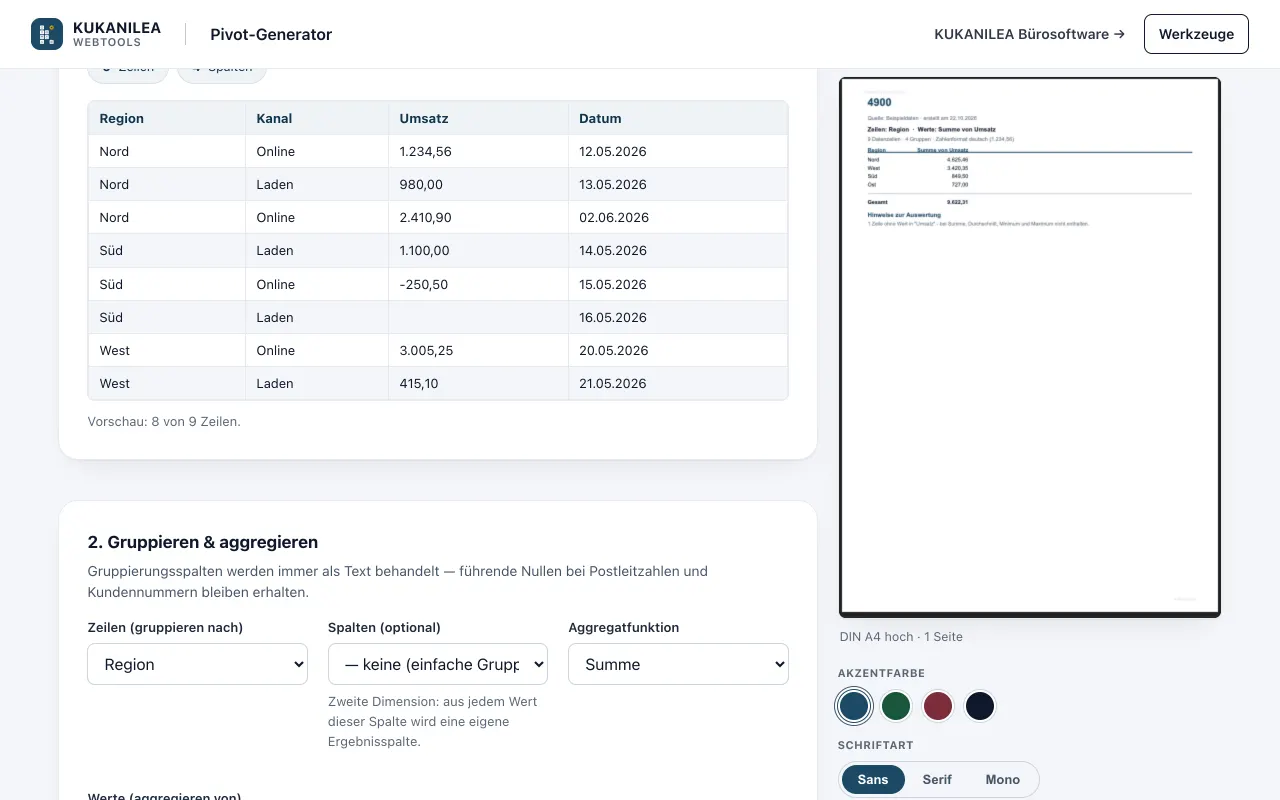Choose the green accent color swatch
The image size is (1280, 800).
(896, 706)
